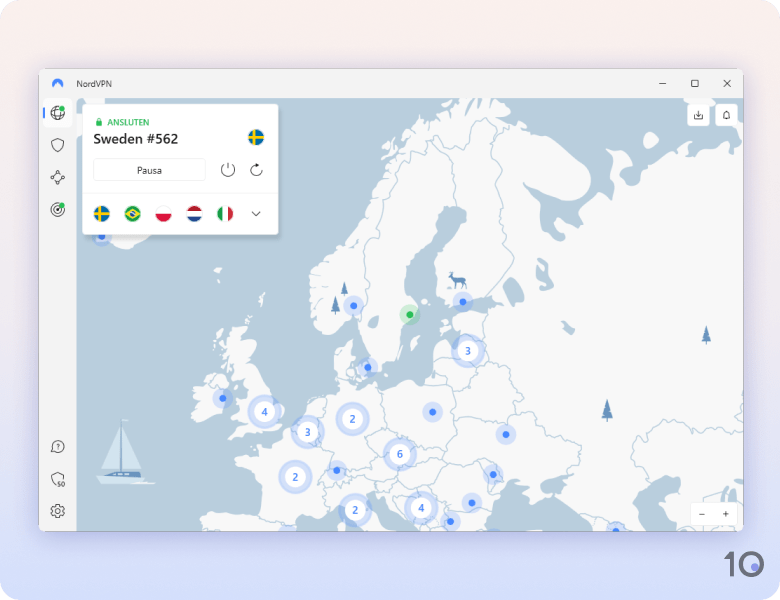Select the Sweden flag in recent connections
The image size is (780, 600).
click(x=102, y=214)
